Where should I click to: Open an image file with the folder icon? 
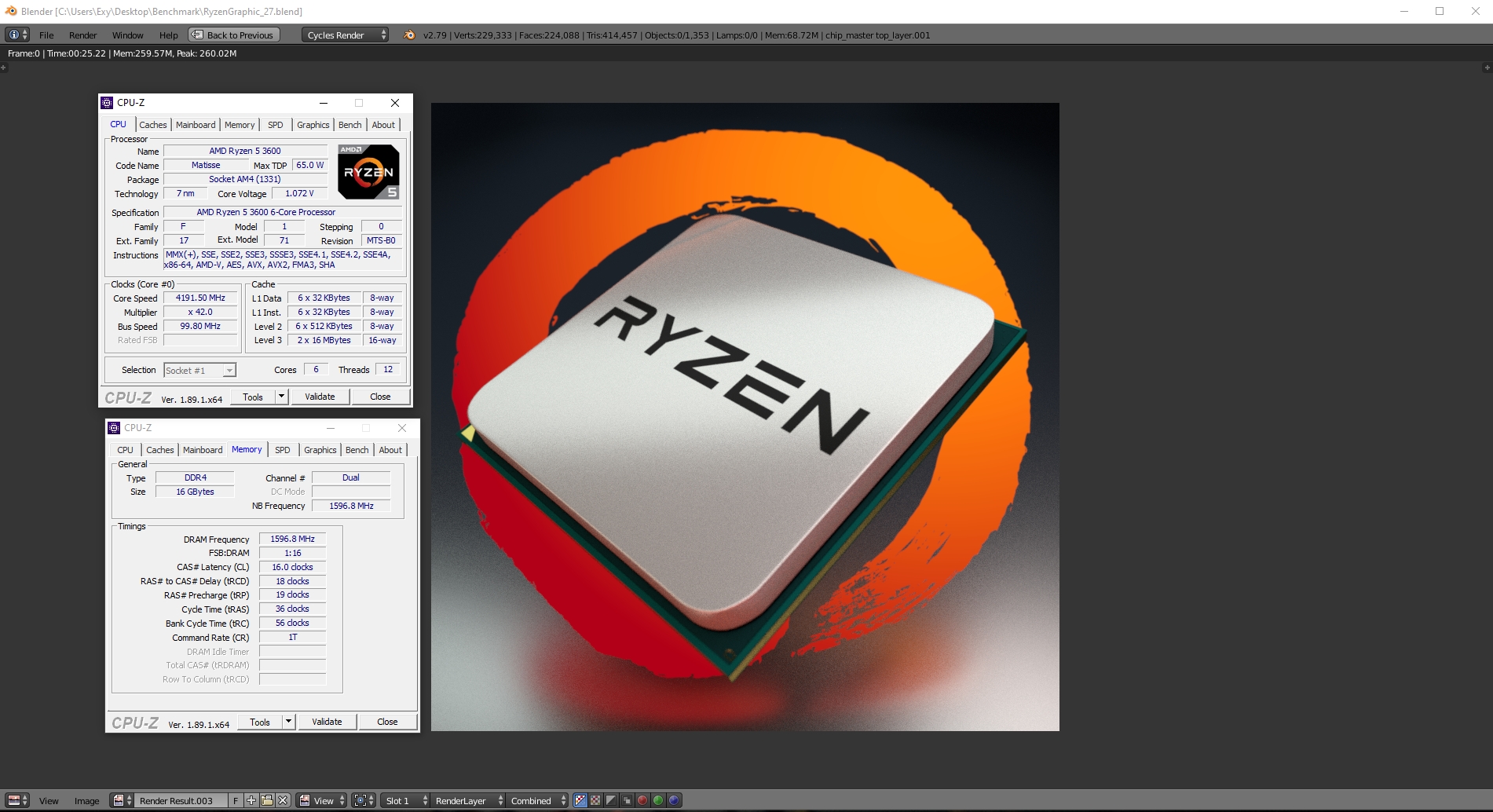267,800
